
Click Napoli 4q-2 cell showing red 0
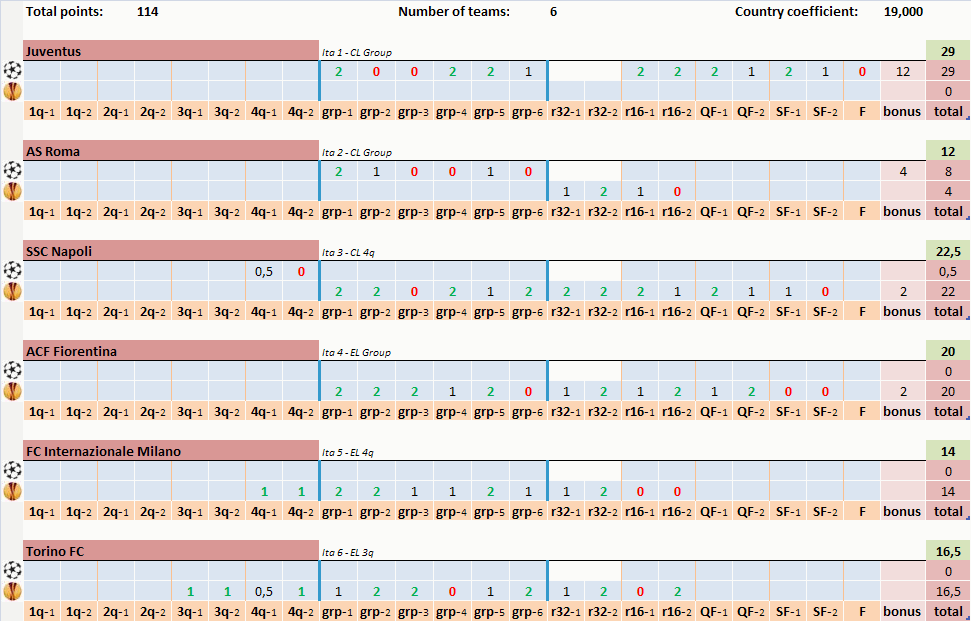(301, 271)
